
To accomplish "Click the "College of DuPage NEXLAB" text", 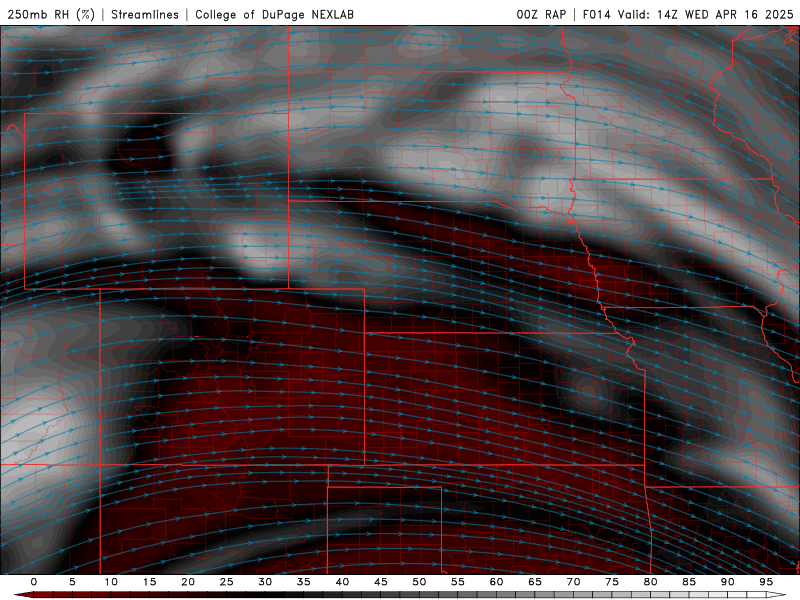I will coord(274,14).
